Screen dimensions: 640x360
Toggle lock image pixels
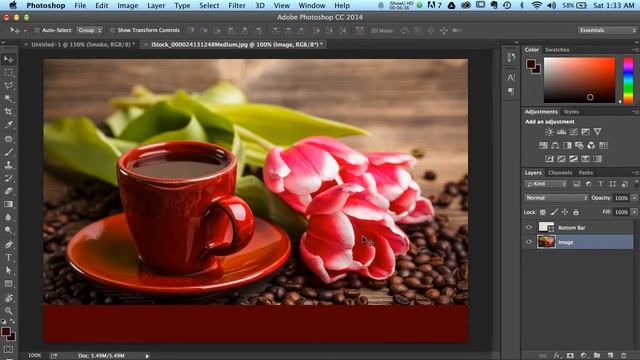coord(554,212)
